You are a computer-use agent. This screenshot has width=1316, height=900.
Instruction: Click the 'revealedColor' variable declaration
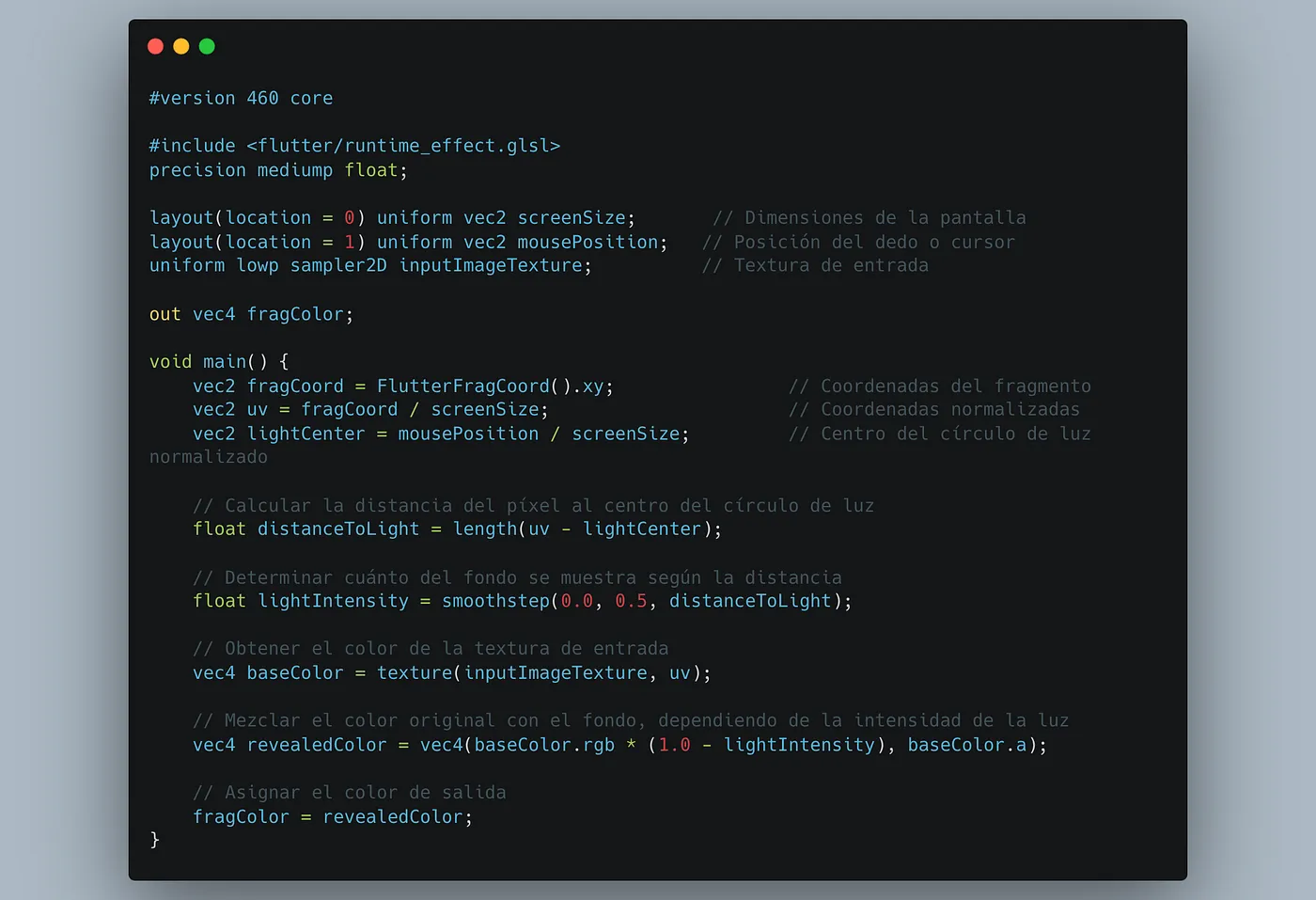(317, 746)
